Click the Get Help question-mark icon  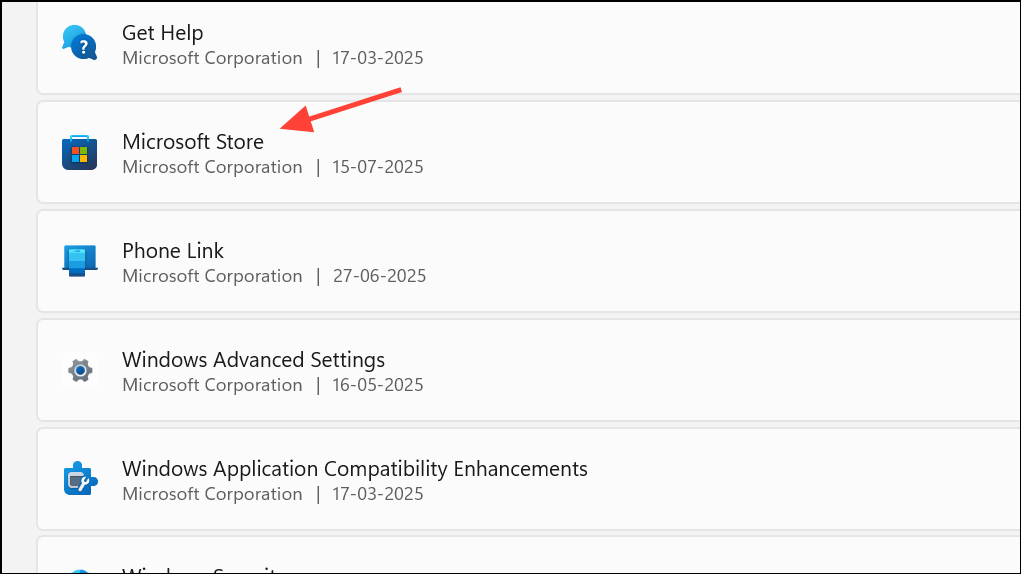pyautogui.click(x=79, y=43)
